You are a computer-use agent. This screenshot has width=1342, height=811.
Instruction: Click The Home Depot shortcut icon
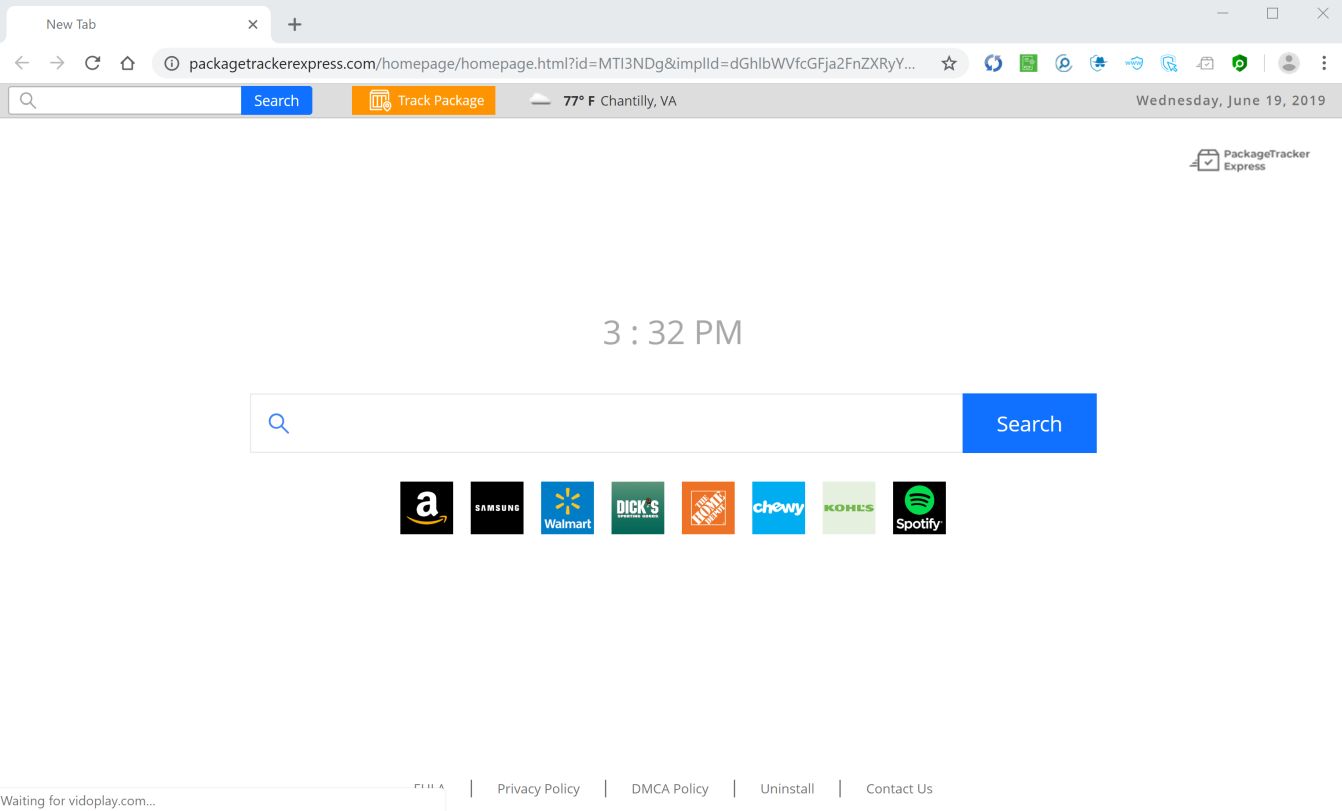[x=708, y=507]
